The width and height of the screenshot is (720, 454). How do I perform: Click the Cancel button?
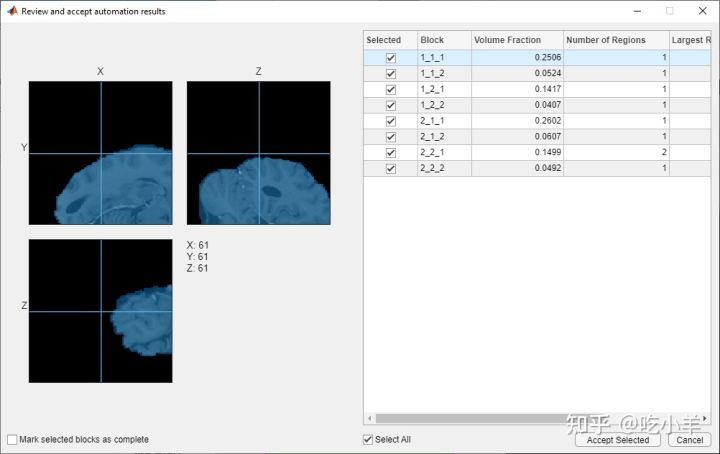[689, 440]
